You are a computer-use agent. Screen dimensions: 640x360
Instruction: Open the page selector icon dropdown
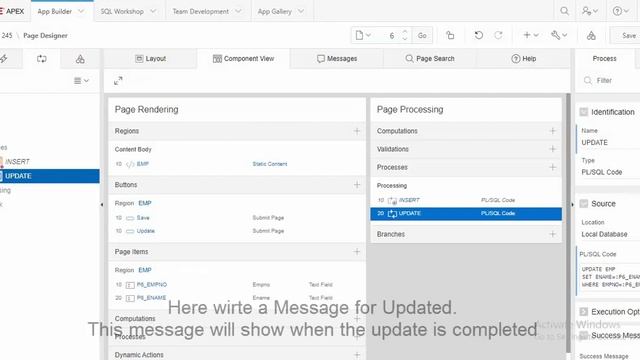point(363,36)
